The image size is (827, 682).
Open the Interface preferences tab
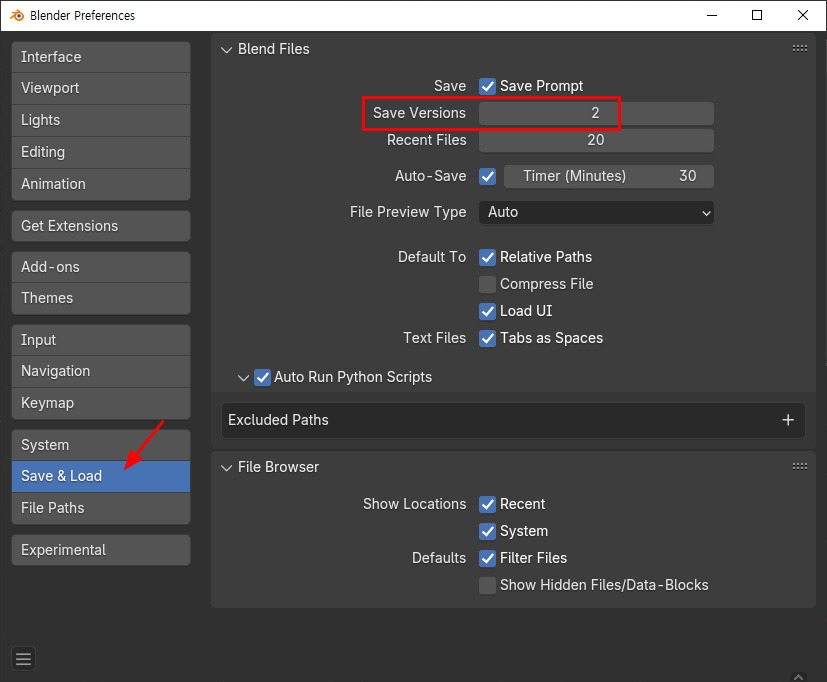coord(101,57)
